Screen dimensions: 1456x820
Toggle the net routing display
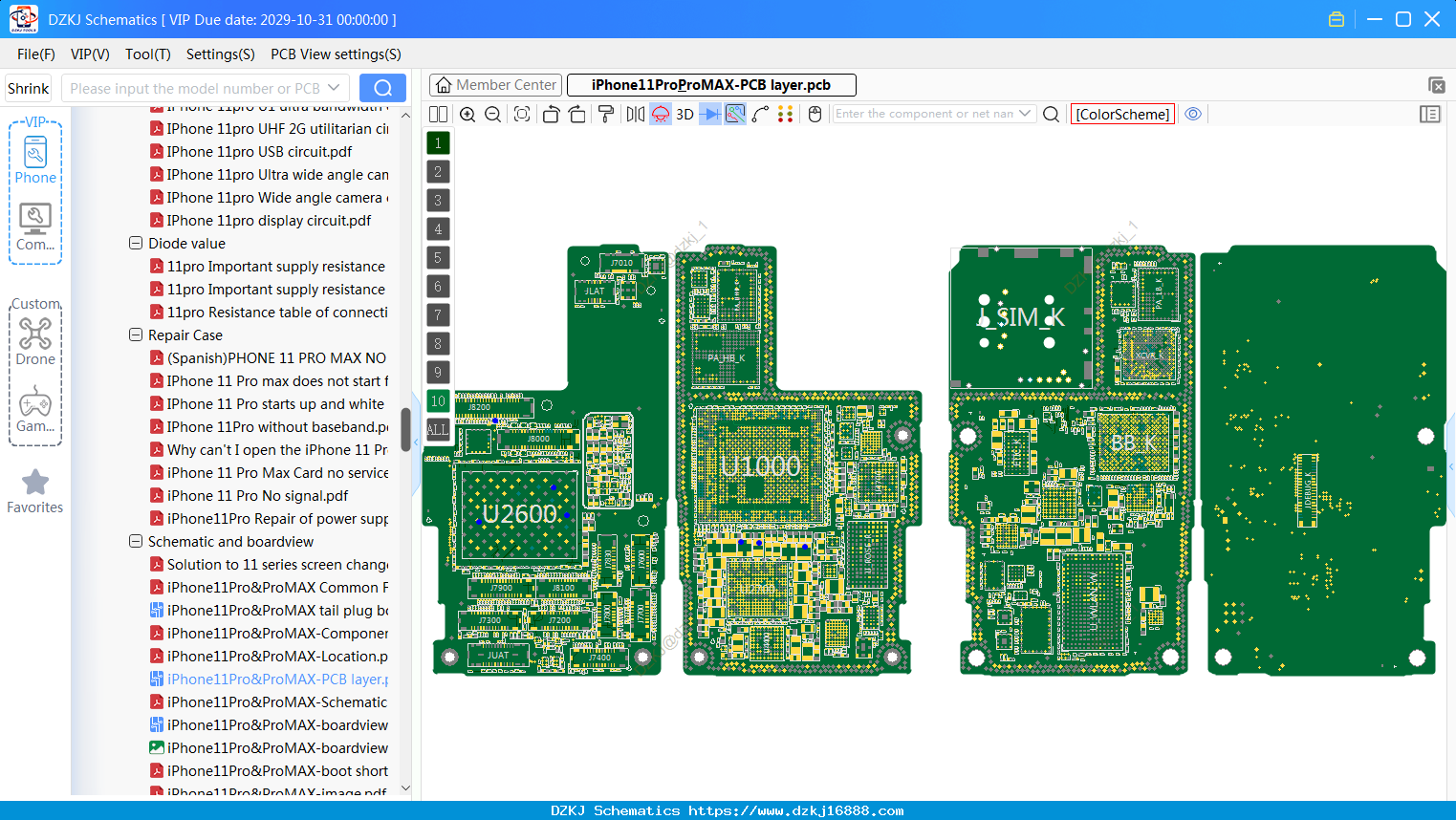(x=735, y=114)
